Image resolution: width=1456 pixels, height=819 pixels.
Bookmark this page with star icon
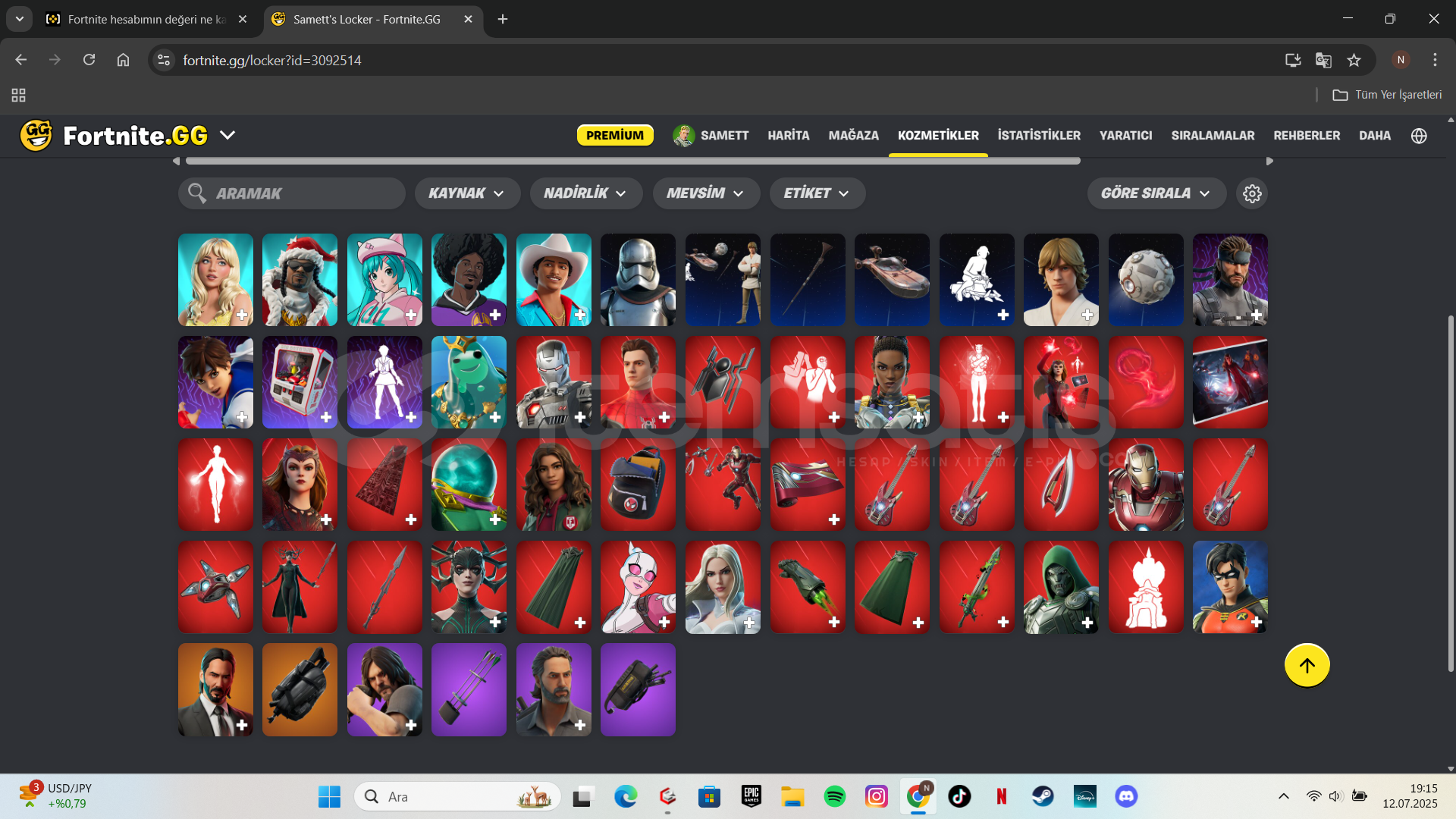pos(1354,60)
